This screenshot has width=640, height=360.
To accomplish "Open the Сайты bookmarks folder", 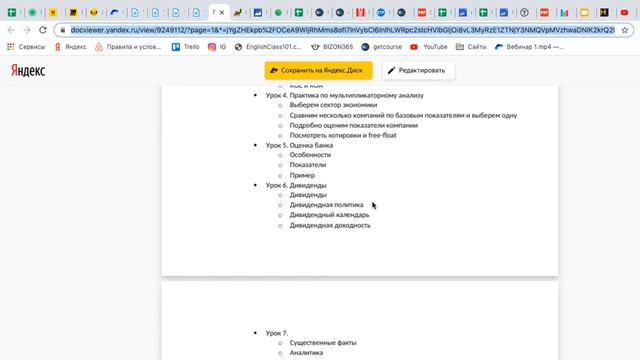I will click(471, 47).
